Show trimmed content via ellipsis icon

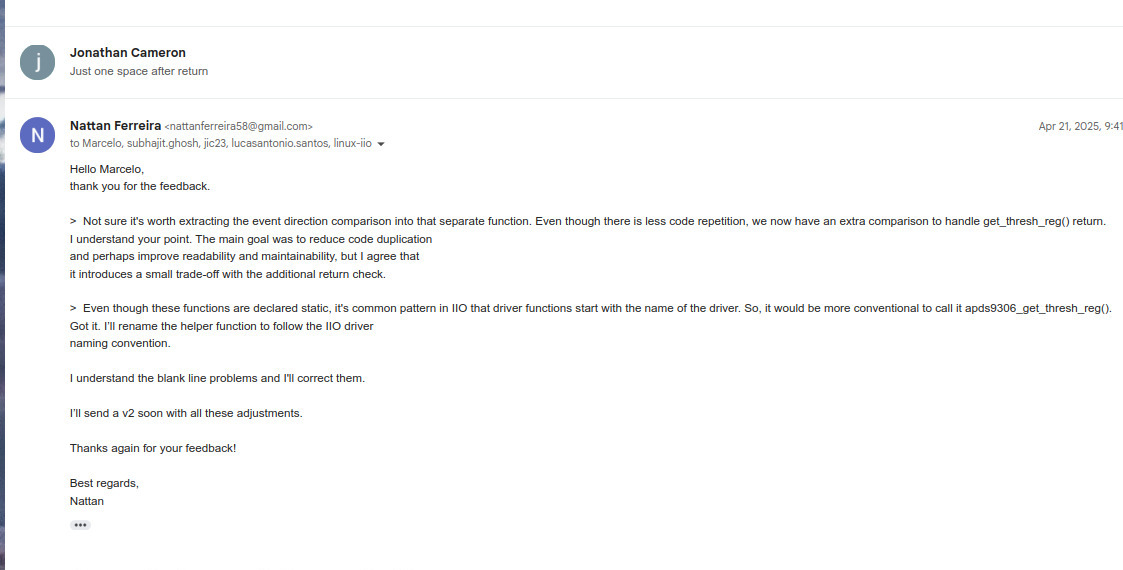[x=80, y=525]
